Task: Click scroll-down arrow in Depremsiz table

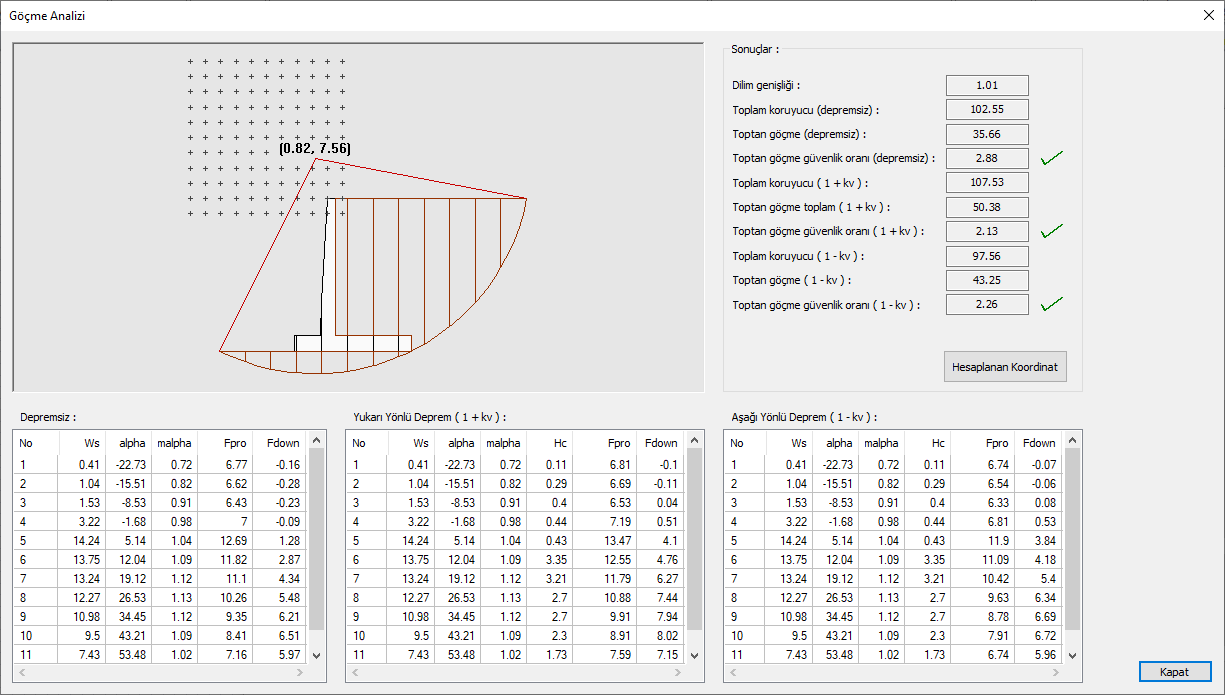Action: coord(317,655)
